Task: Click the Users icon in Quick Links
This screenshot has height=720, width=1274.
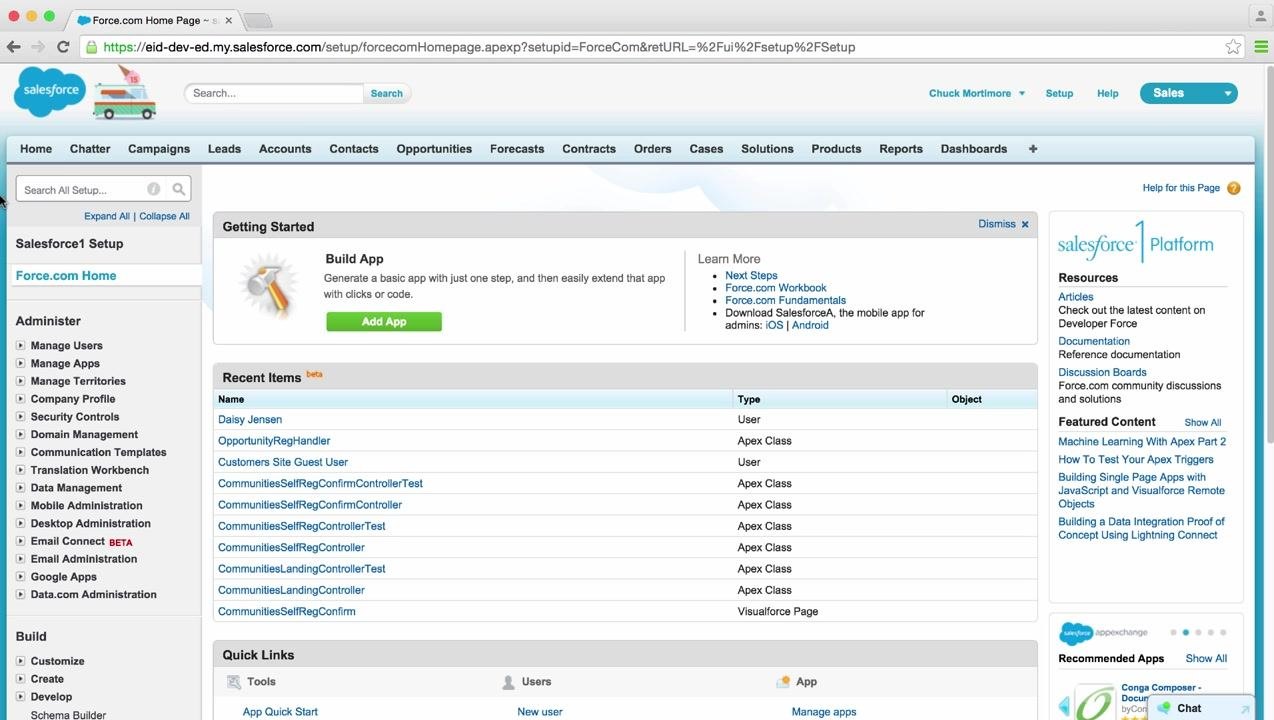Action: coord(508,682)
